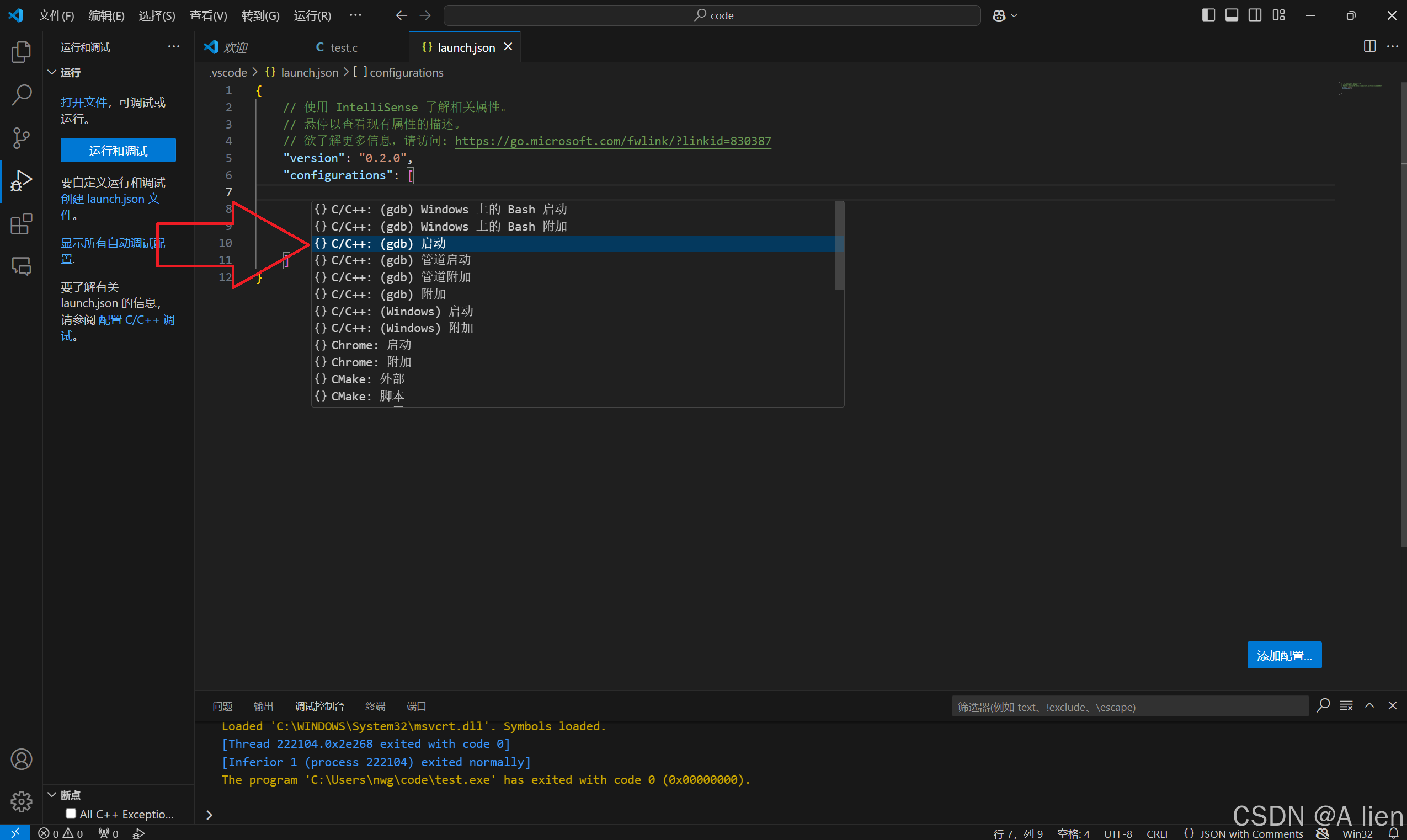The height and width of the screenshot is (840, 1407).
Task: Enable All C++ Exceptions breakpoint checkbox
Action: point(71,814)
